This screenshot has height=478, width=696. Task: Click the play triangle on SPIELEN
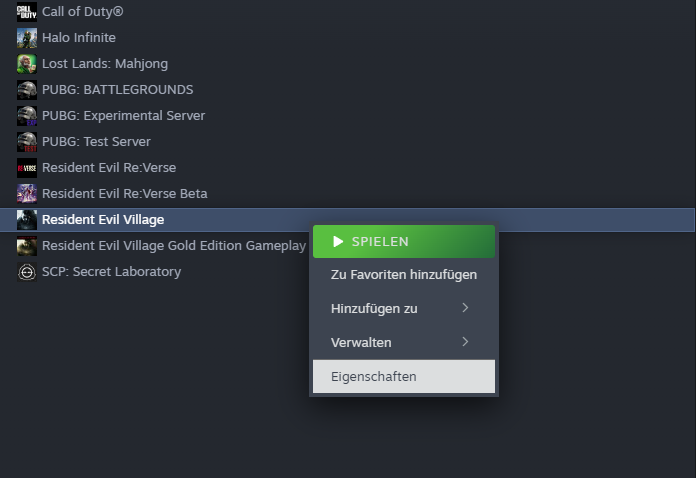pyautogui.click(x=338, y=241)
